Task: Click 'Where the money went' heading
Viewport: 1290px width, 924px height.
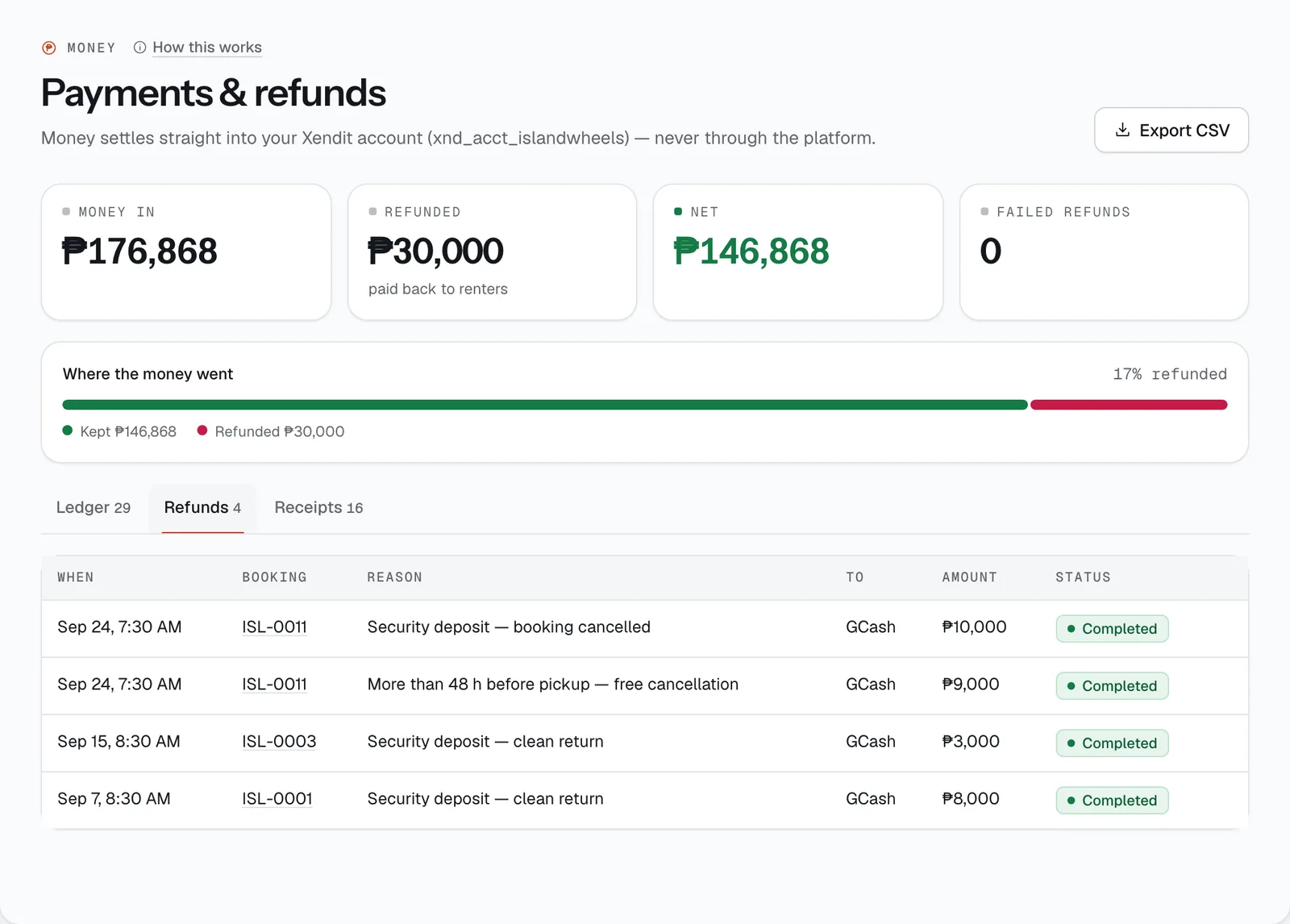Action: (148, 374)
